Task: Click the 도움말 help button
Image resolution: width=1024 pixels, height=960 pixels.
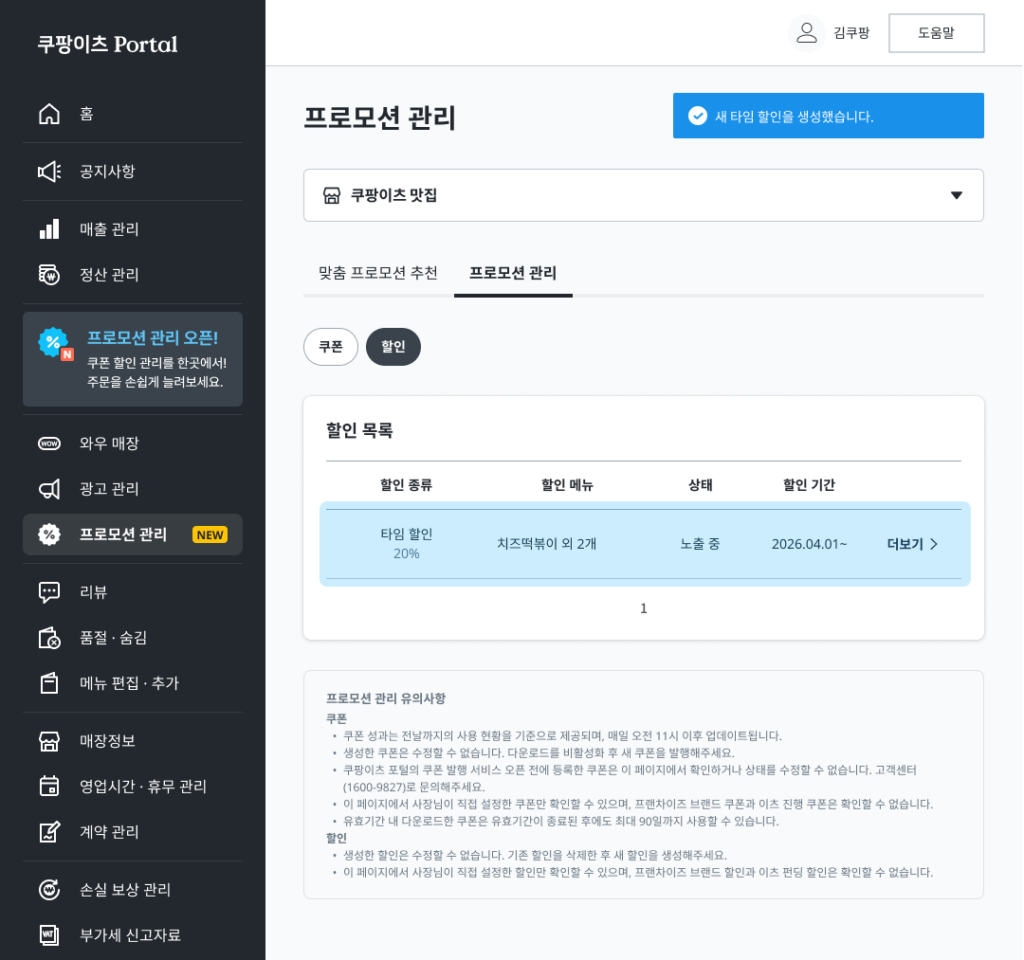Action: [x=936, y=33]
